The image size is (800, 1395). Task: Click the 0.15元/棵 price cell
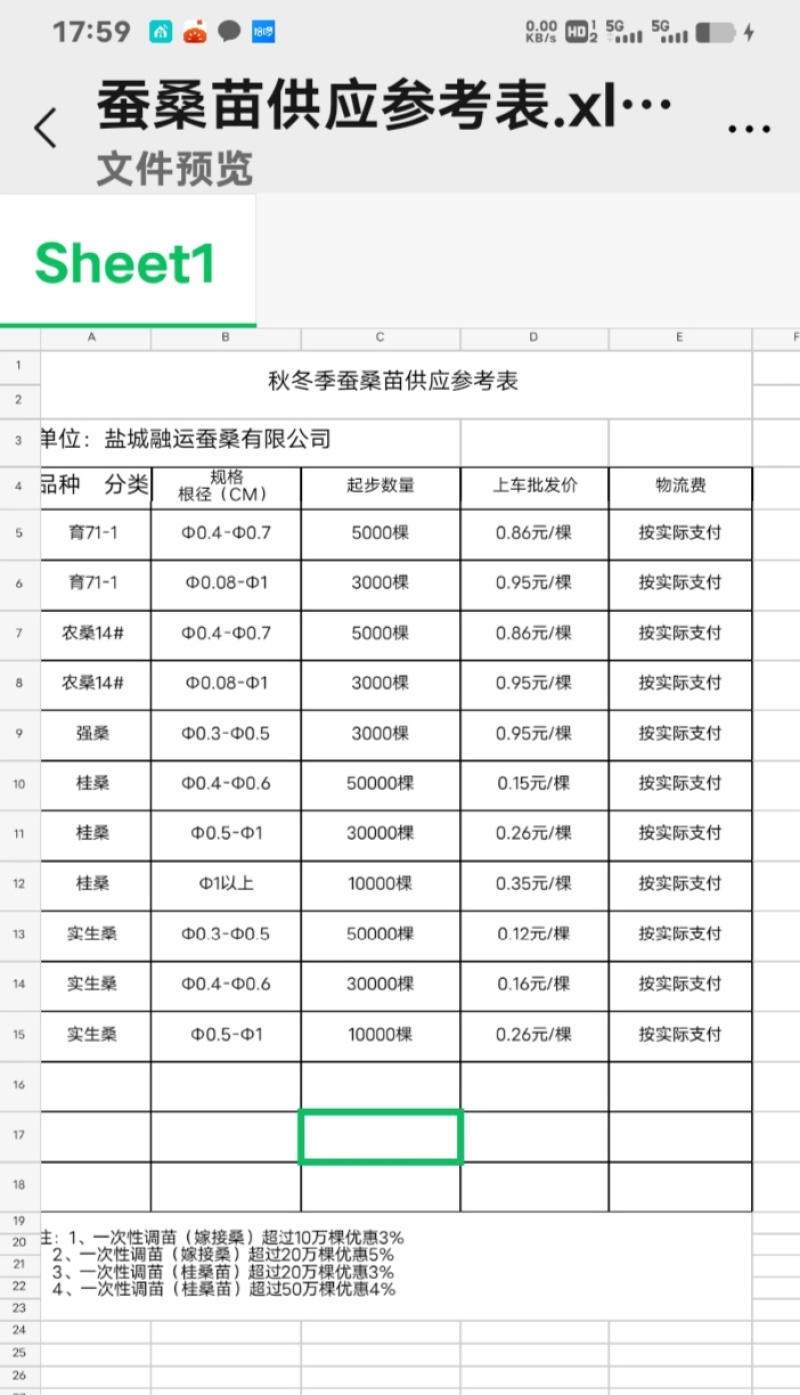[534, 784]
